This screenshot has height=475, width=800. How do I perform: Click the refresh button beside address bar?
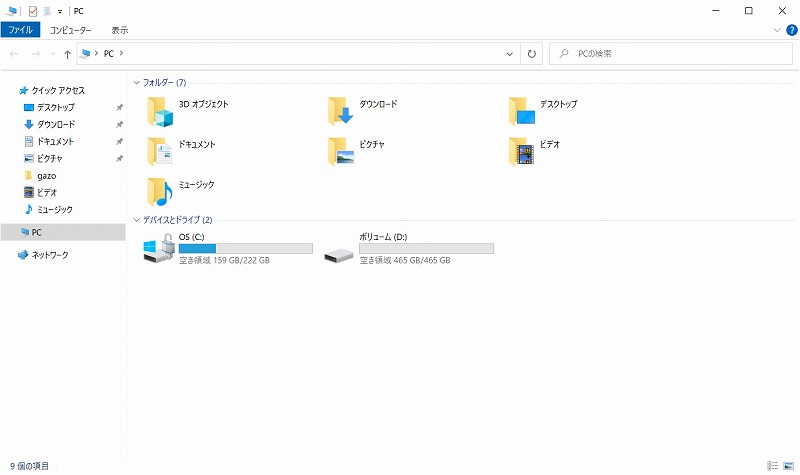532,54
